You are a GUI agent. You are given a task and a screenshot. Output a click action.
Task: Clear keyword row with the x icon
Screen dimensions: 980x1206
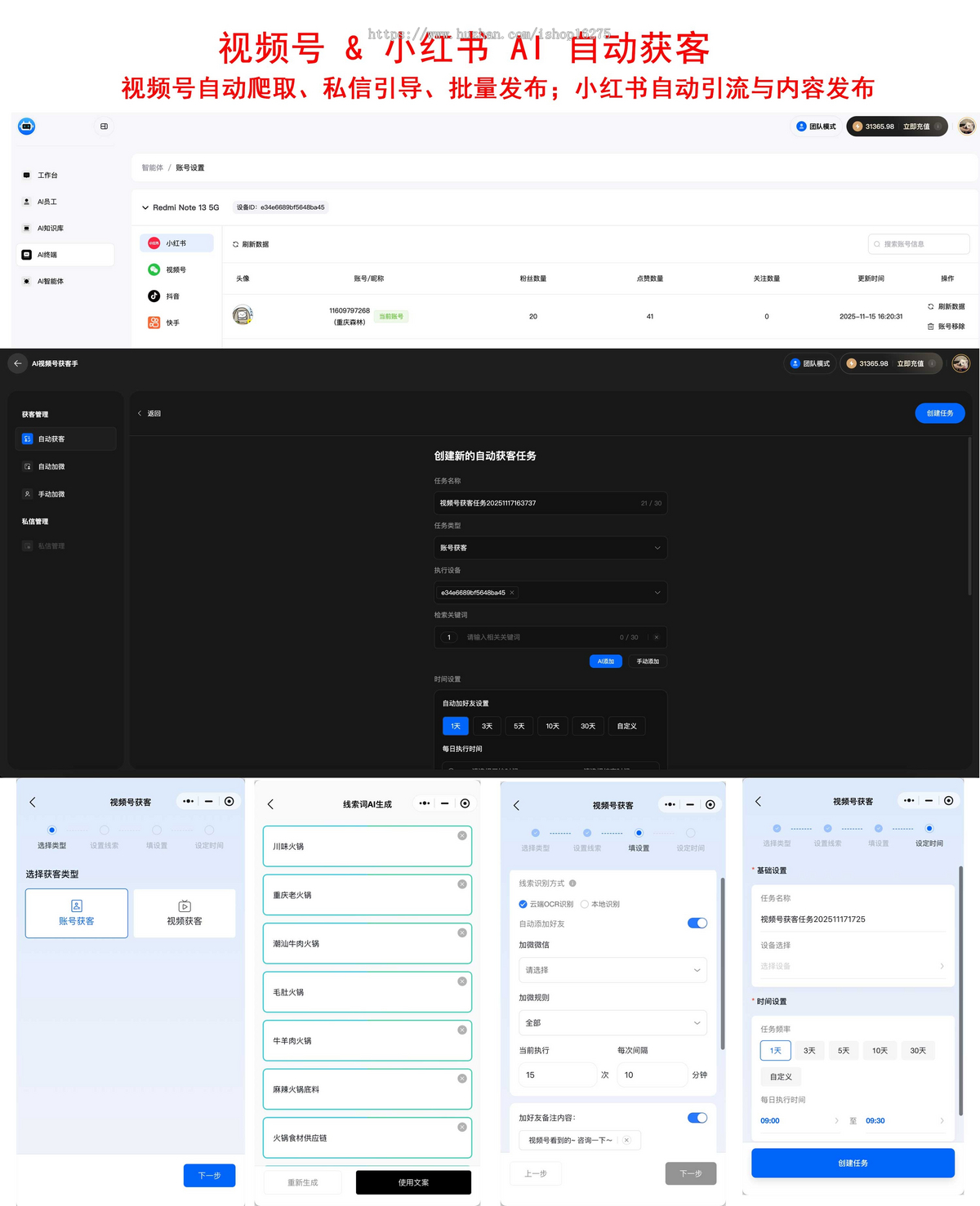657,637
